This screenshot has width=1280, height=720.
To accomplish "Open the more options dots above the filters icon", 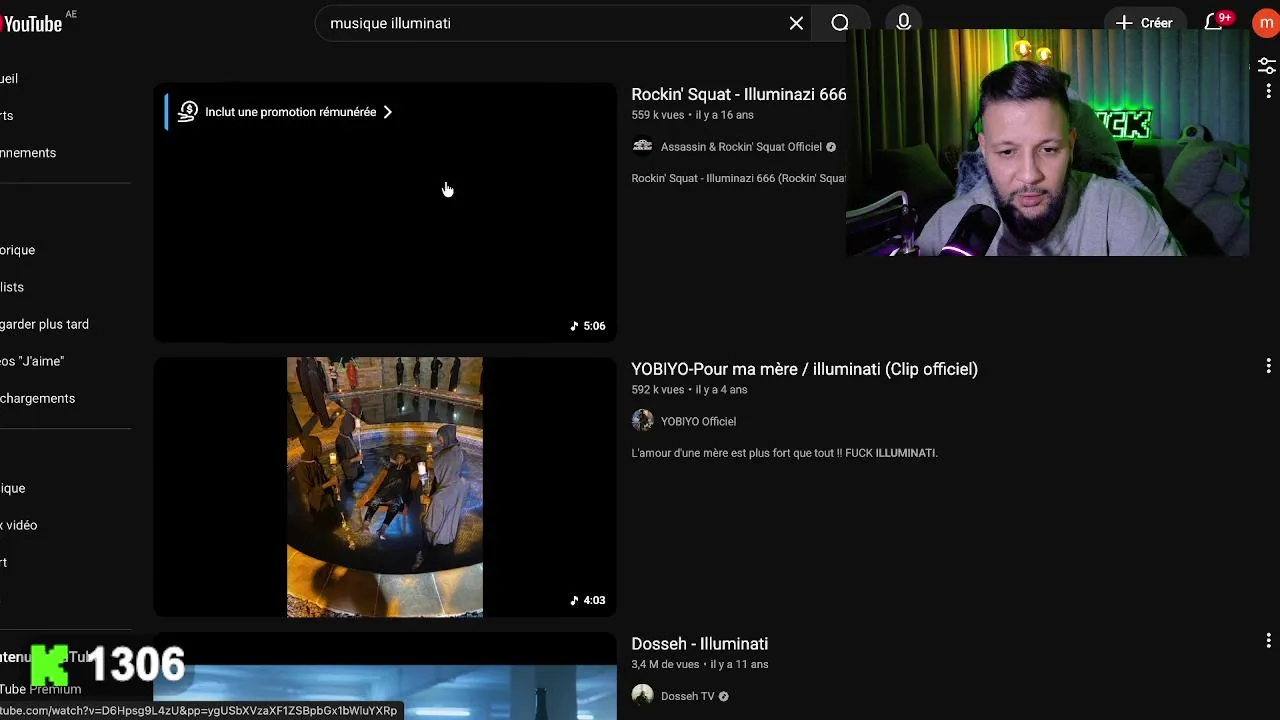I will pyautogui.click(x=1268, y=91).
